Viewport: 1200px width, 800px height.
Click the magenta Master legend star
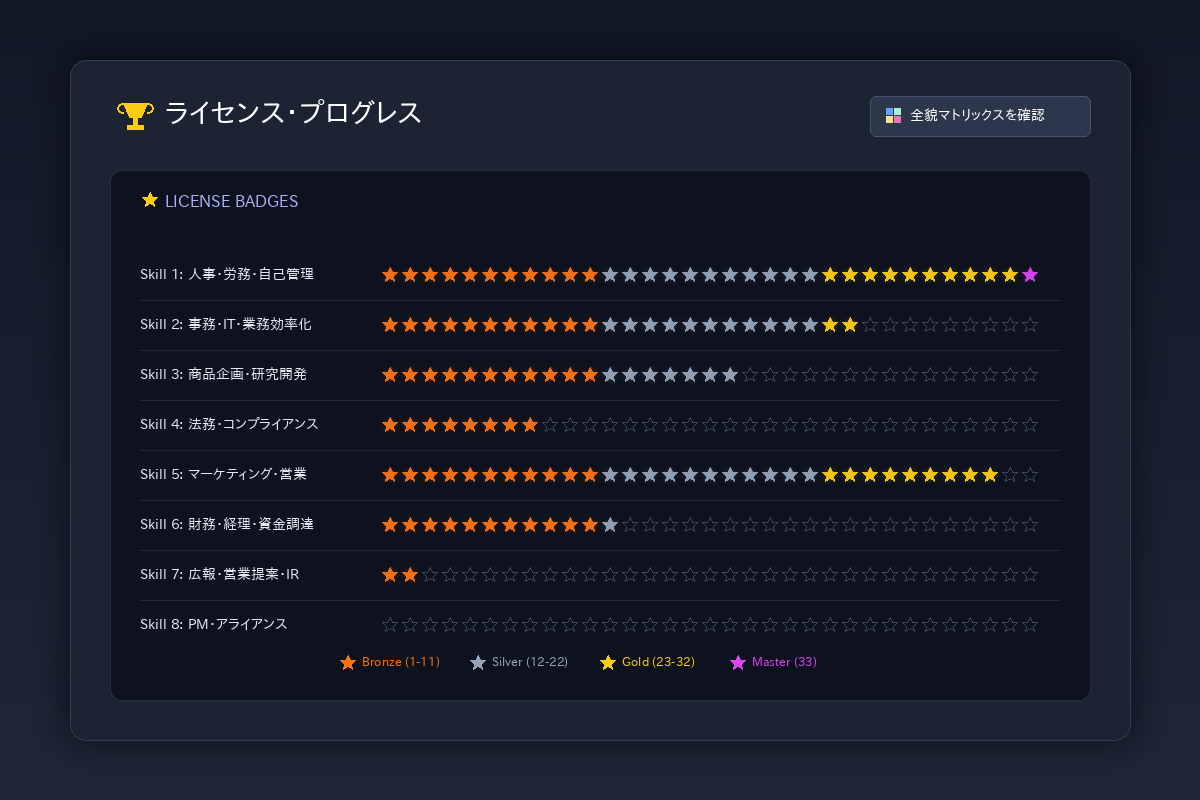pos(738,662)
